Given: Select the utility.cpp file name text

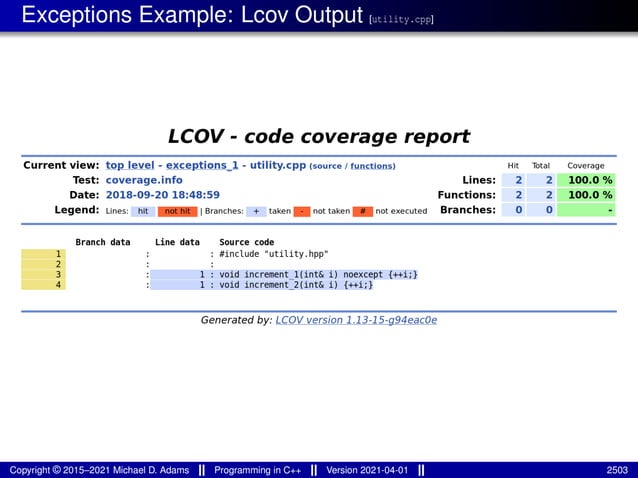Looking at the screenshot, I should click(277, 165).
